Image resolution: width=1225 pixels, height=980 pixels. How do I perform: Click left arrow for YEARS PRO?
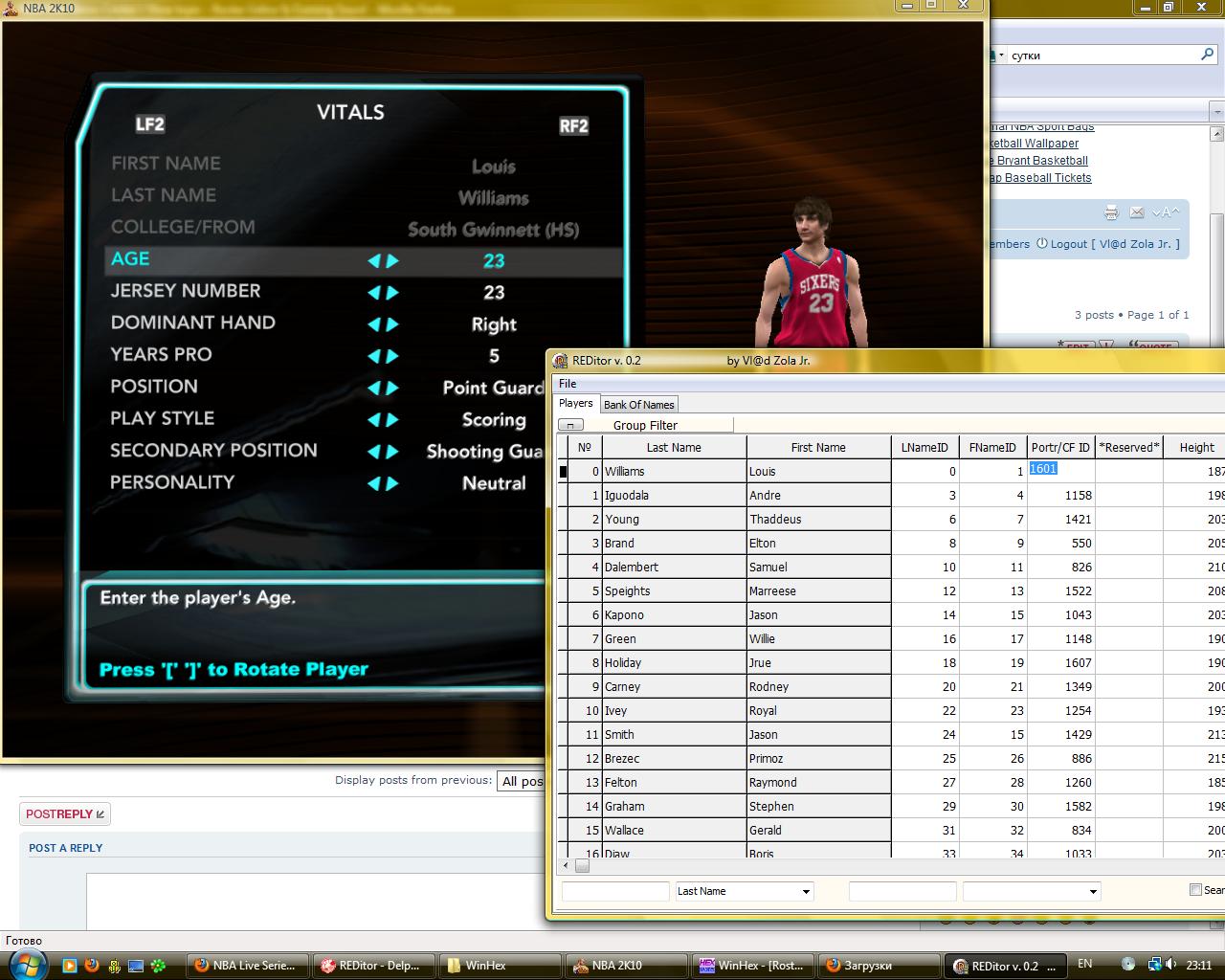pyautogui.click(x=374, y=356)
